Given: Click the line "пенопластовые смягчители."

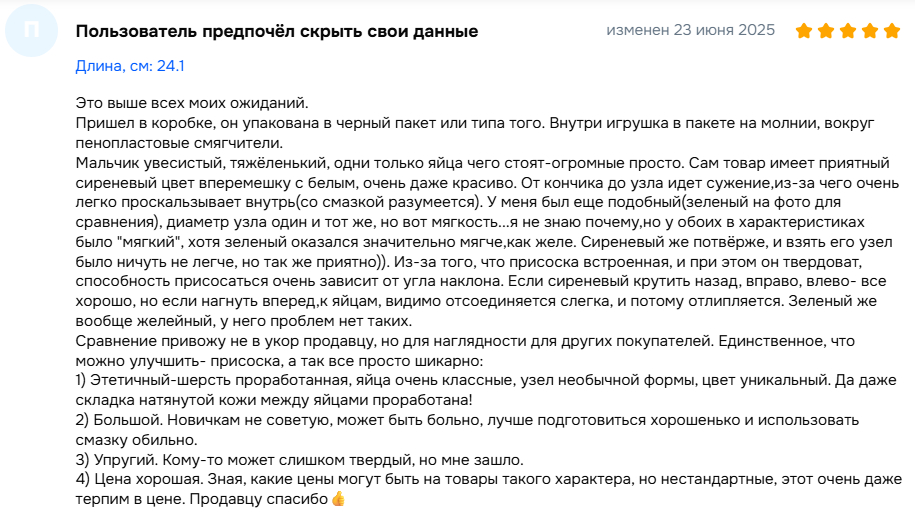Looking at the screenshot, I should tap(179, 142).
